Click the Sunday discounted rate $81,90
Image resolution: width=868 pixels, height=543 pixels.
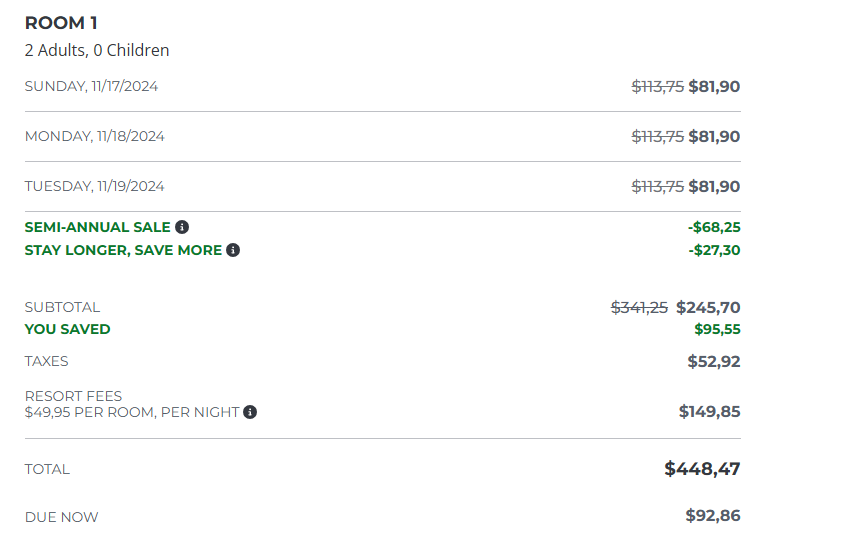pyautogui.click(x=714, y=86)
